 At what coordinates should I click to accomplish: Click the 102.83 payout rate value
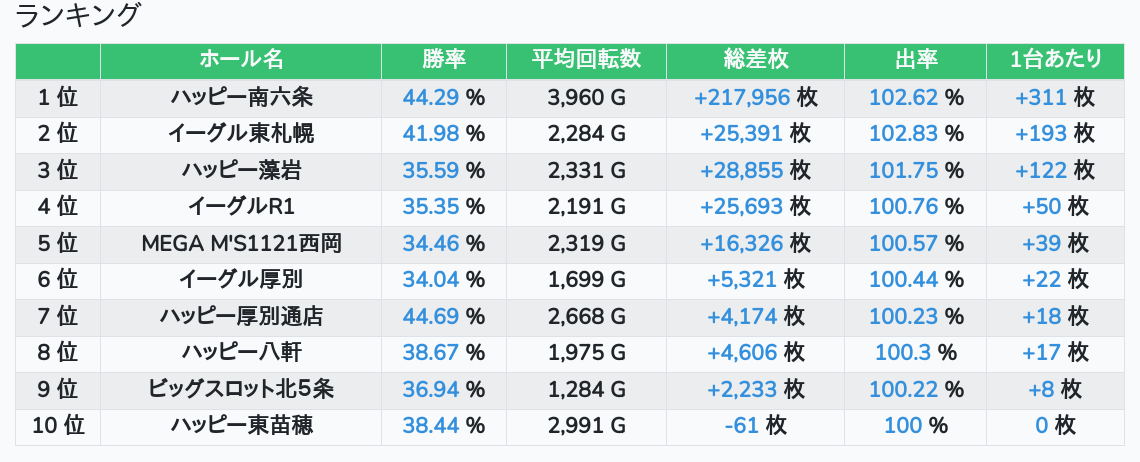(x=904, y=134)
